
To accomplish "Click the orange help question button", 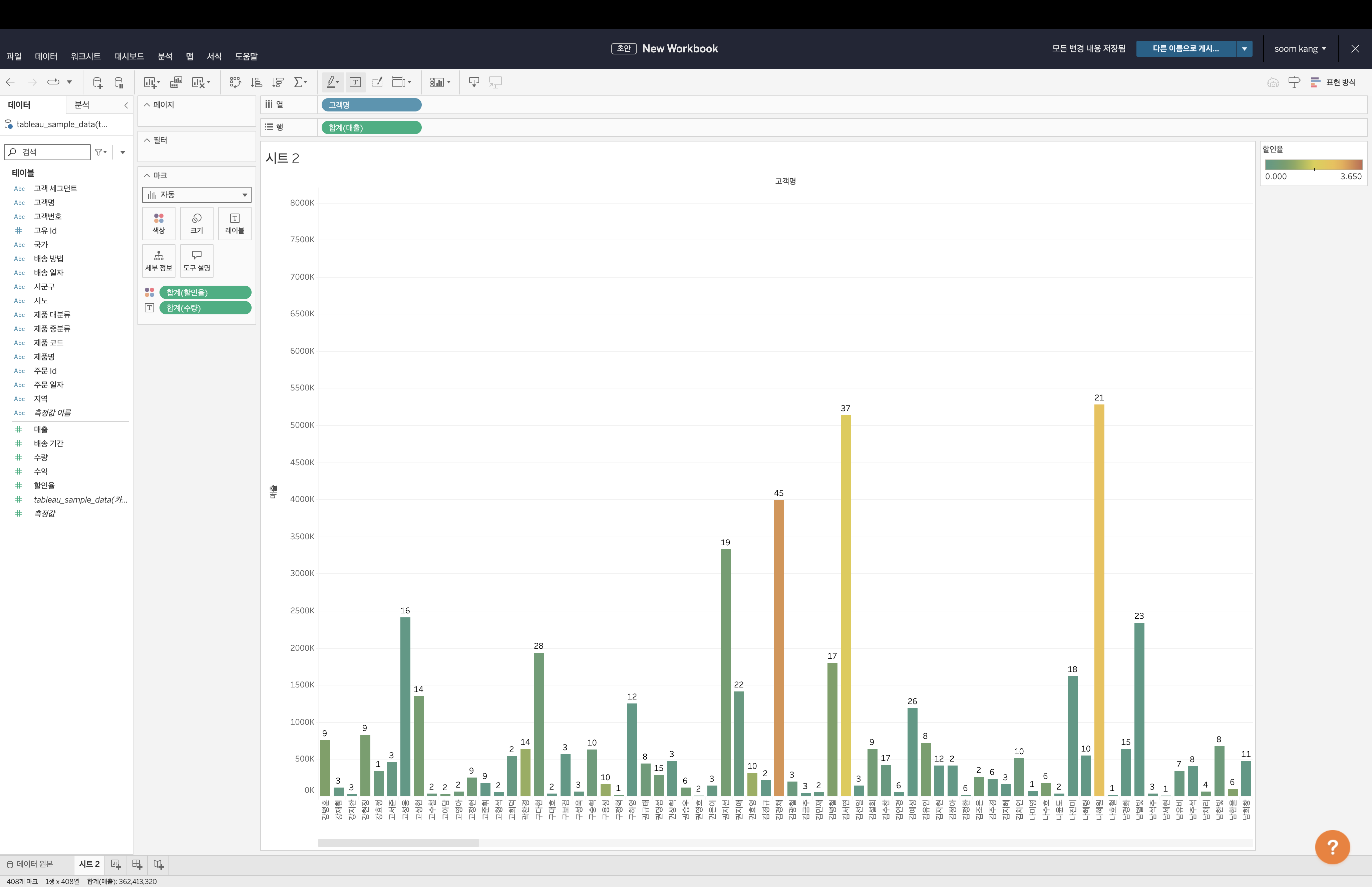I will 1332,847.
